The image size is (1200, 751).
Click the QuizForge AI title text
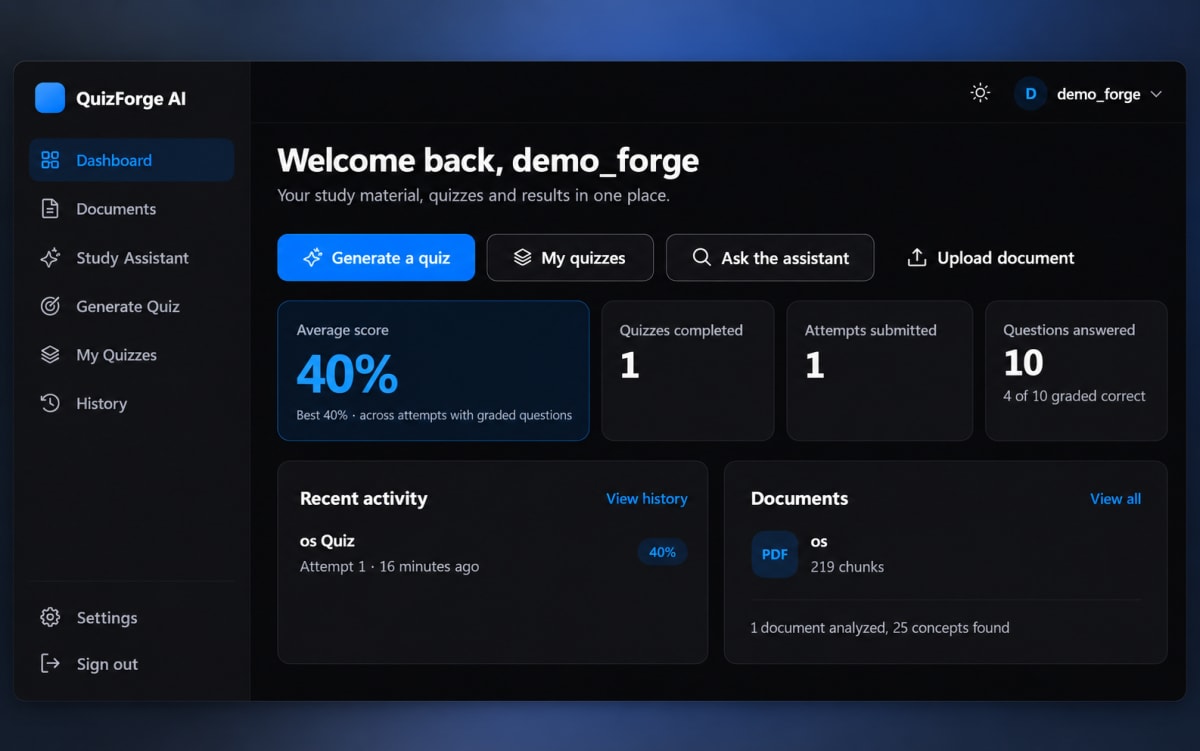click(x=131, y=99)
